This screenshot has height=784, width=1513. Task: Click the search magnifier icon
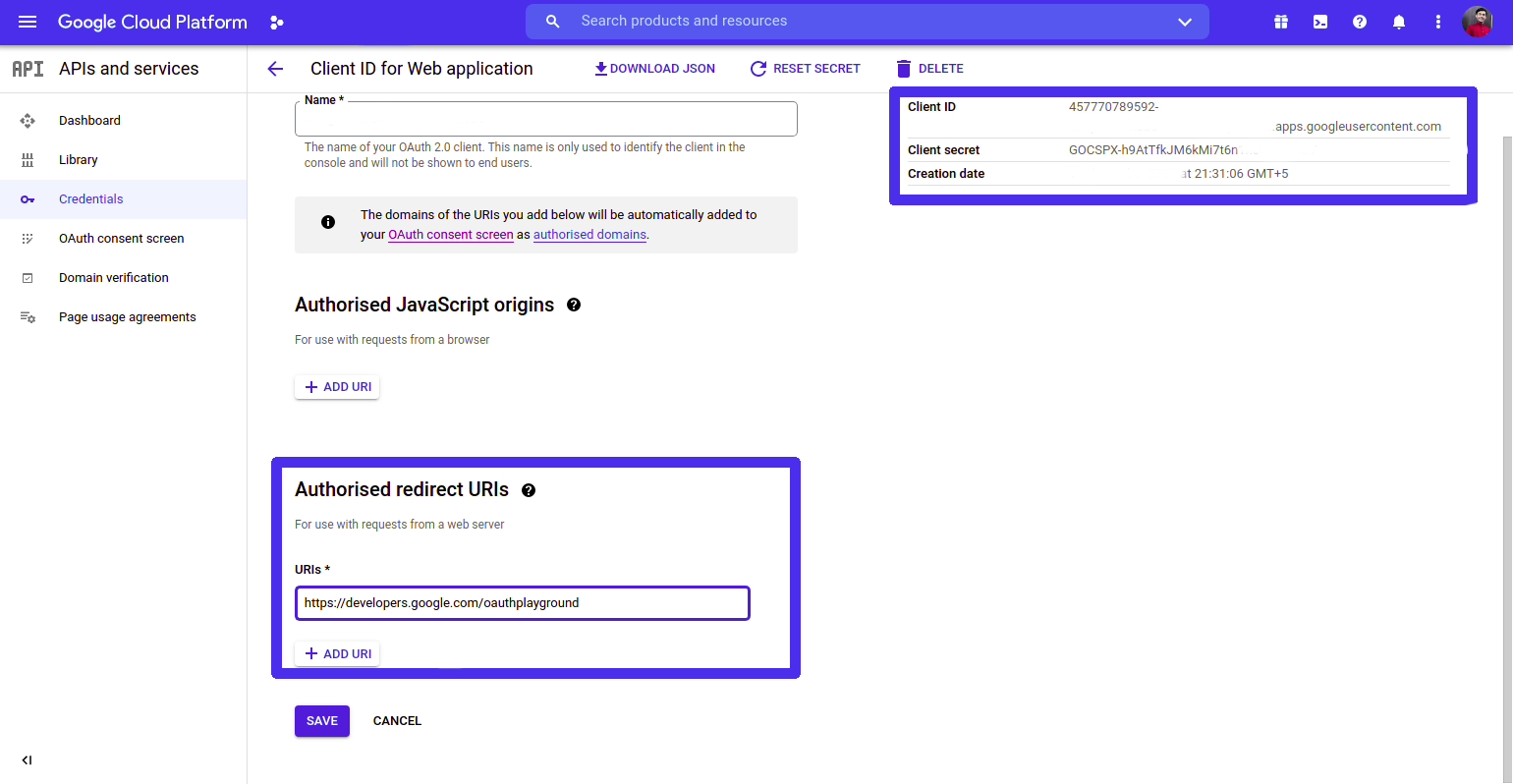click(553, 22)
